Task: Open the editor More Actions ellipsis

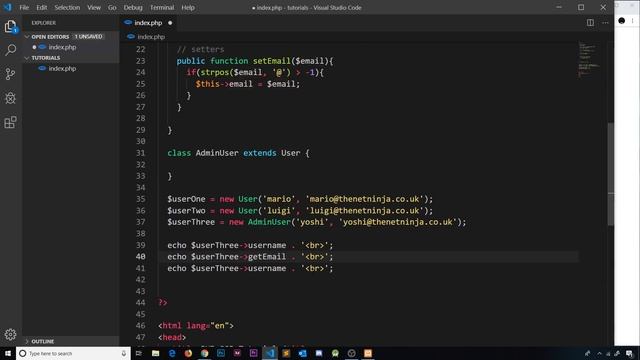Action: (x=605, y=23)
